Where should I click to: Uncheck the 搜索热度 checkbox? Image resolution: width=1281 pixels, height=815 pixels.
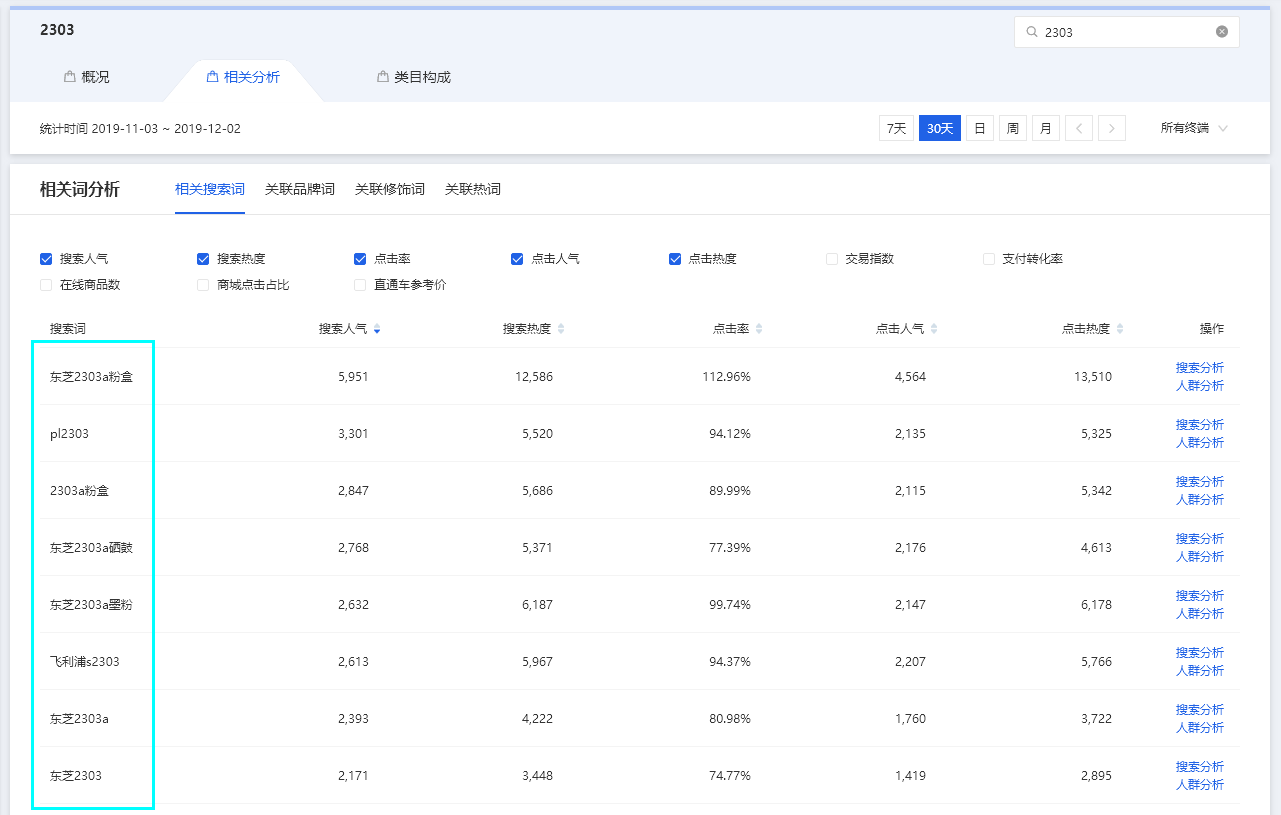click(x=203, y=259)
